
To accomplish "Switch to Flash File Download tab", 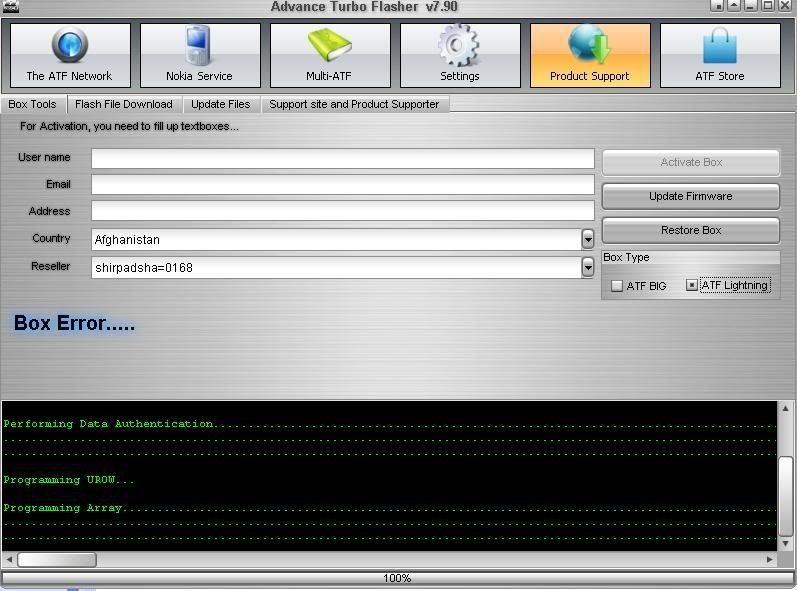I will coord(124,104).
